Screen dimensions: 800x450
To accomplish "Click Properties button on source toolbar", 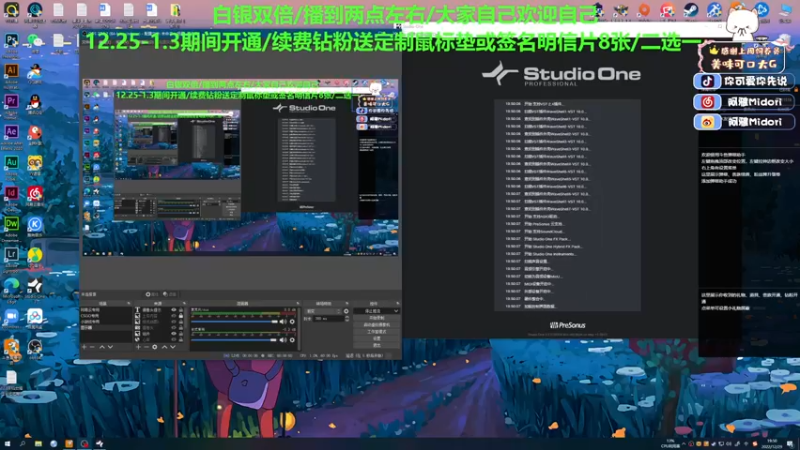I will point(152,294).
